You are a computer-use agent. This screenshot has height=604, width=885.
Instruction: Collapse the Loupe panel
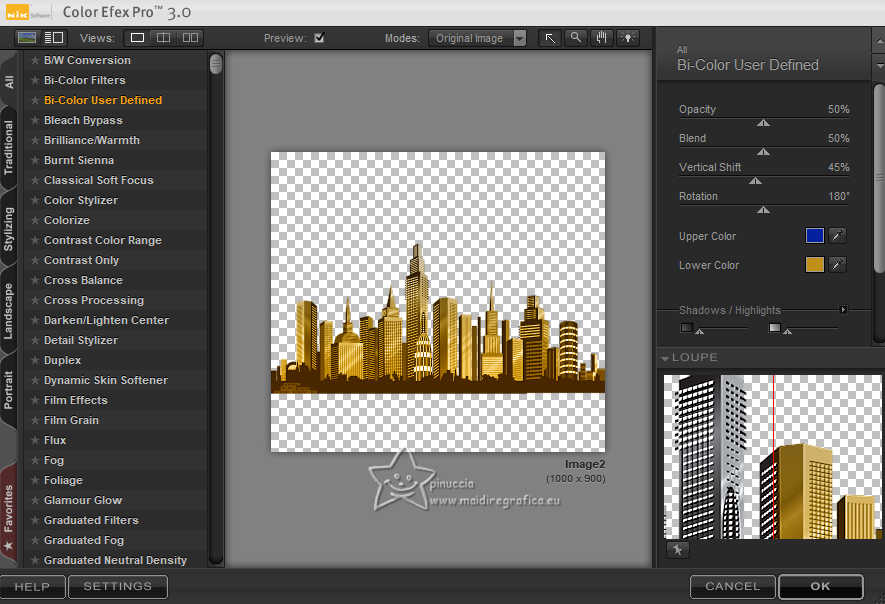(x=665, y=357)
